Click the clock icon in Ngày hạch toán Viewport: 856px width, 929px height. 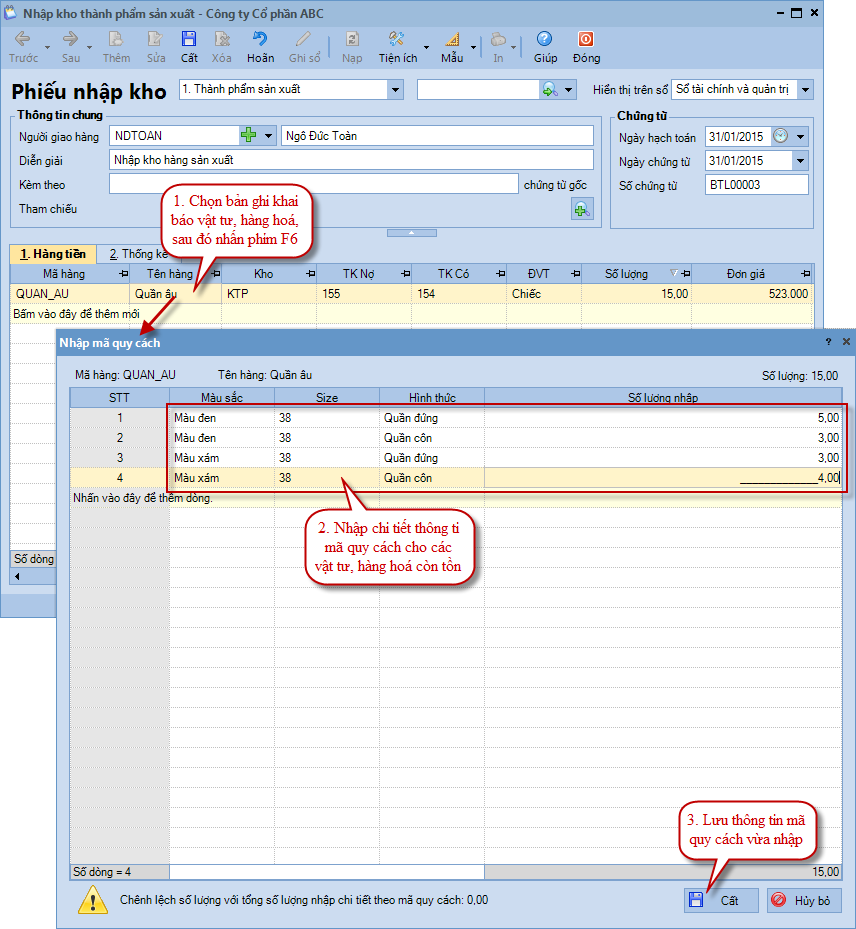(781, 136)
